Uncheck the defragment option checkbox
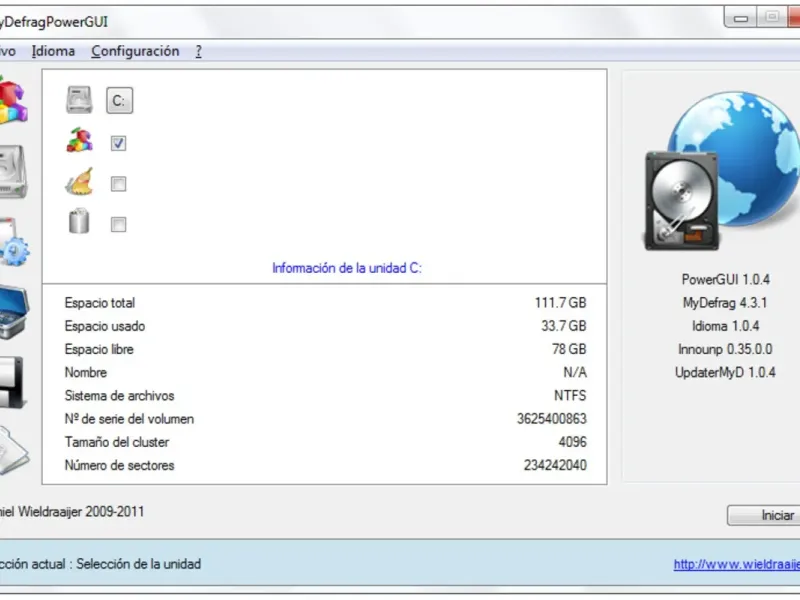The width and height of the screenshot is (800, 600). tap(118, 143)
